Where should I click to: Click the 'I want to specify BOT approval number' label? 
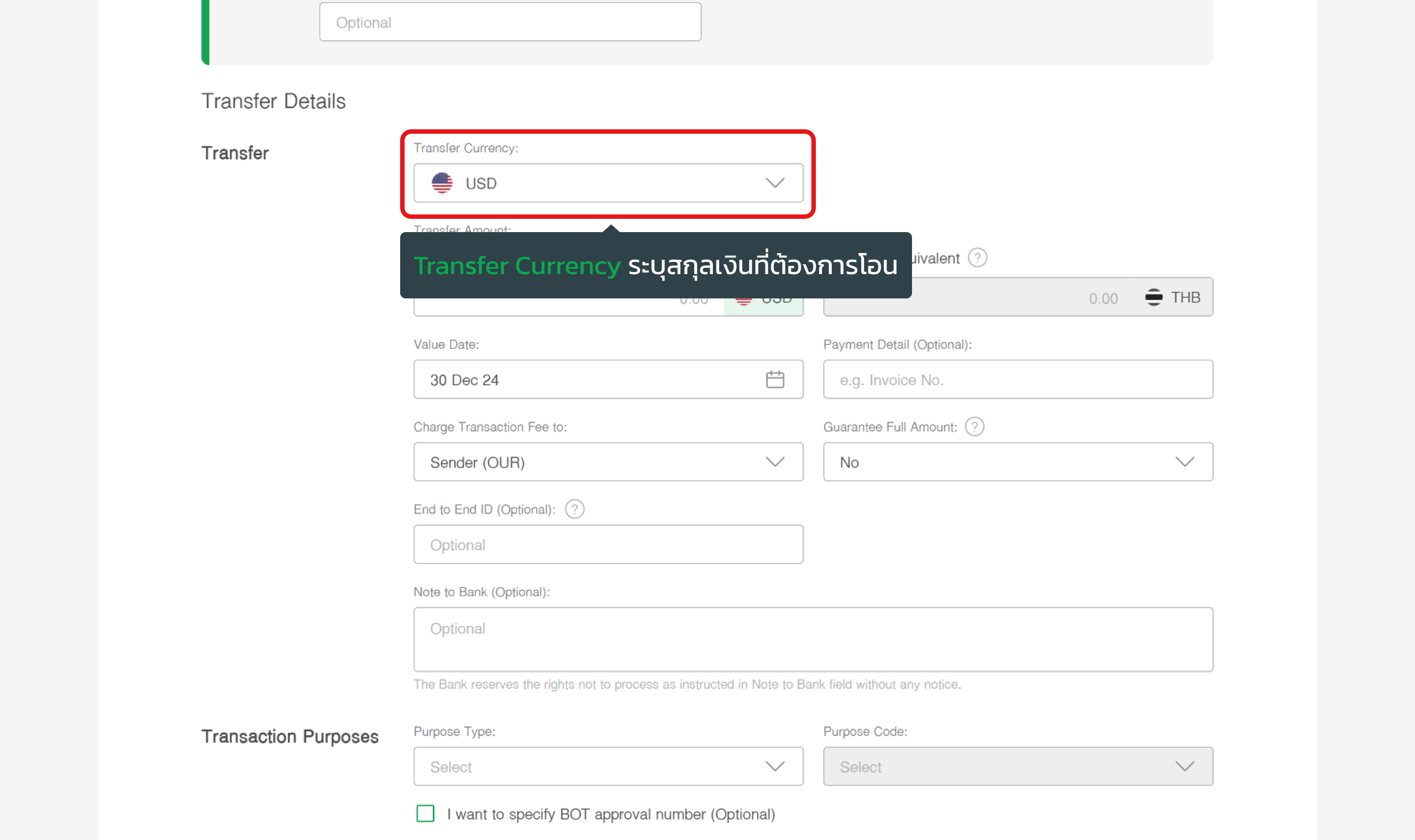click(611, 814)
